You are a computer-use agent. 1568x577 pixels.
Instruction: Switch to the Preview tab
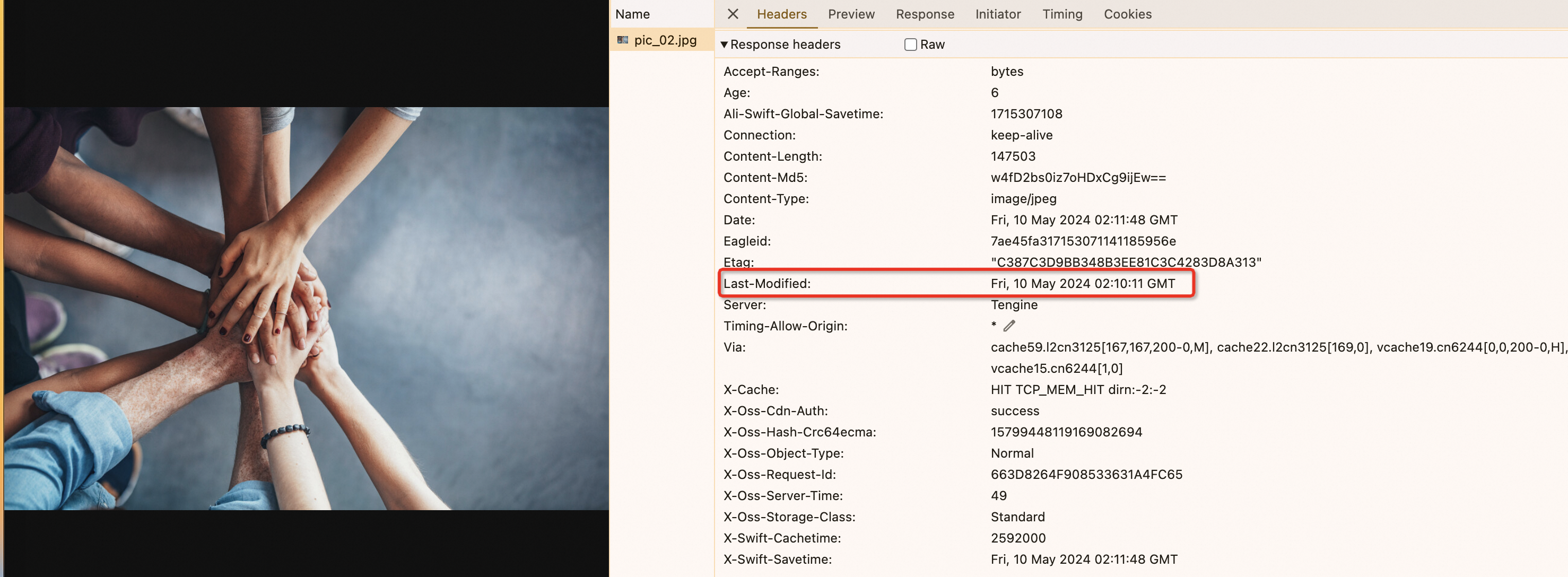[850, 14]
